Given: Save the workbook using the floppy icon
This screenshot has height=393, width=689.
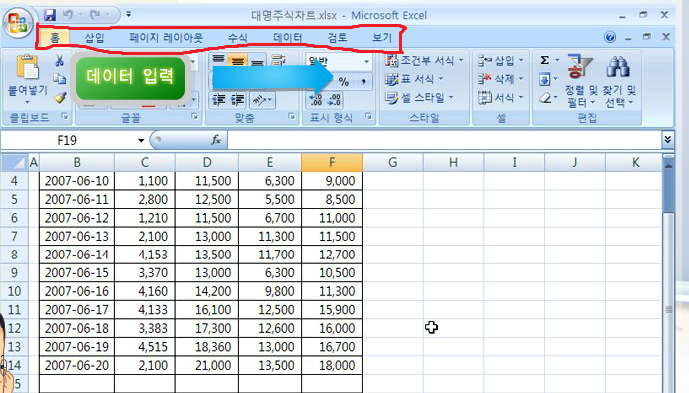Looking at the screenshot, I should click(50, 15).
